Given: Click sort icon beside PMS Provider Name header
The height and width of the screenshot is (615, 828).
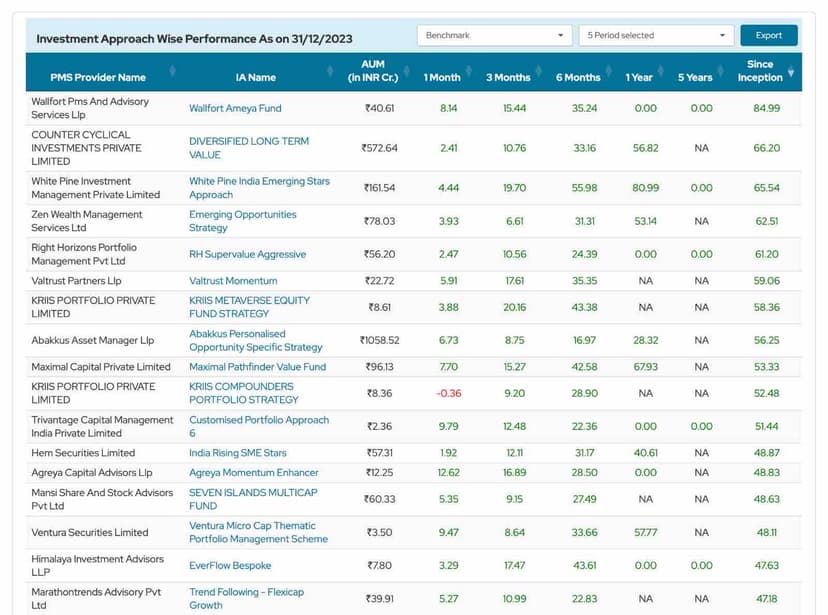Looking at the screenshot, I should [173, 71].
